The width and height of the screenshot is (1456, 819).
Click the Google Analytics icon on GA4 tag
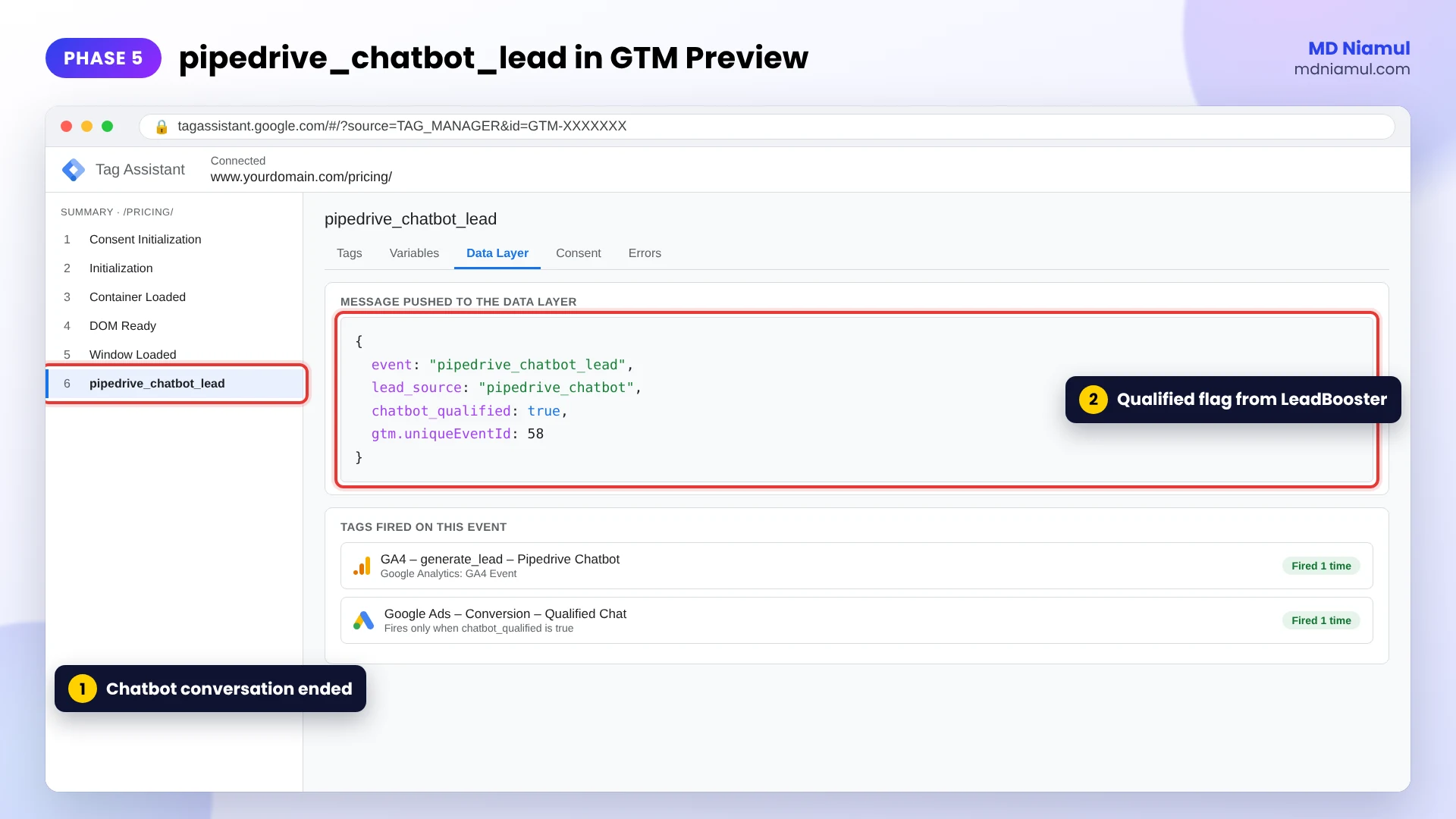(362, 566)
